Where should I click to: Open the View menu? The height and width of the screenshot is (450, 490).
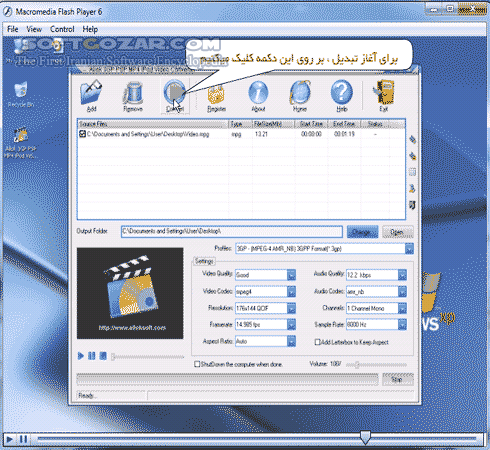(x=34, y=29)
